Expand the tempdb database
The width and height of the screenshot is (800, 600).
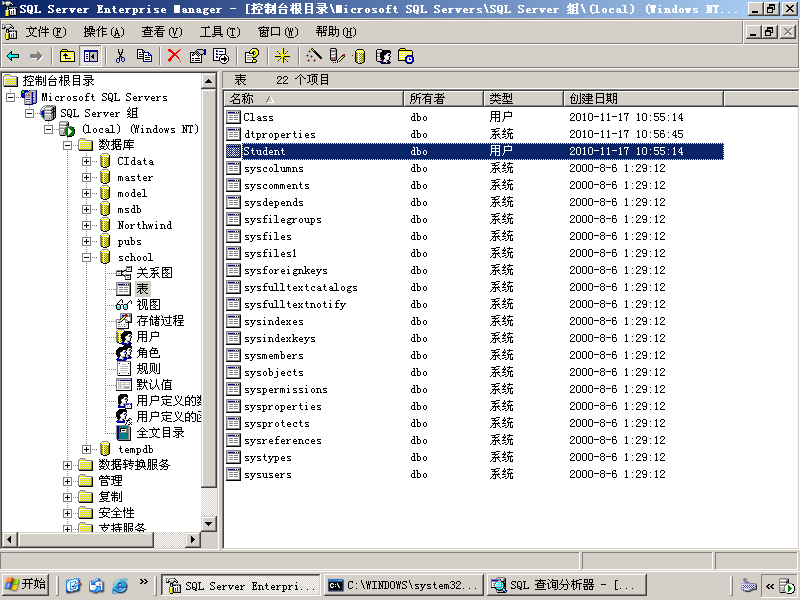(87, 449)
